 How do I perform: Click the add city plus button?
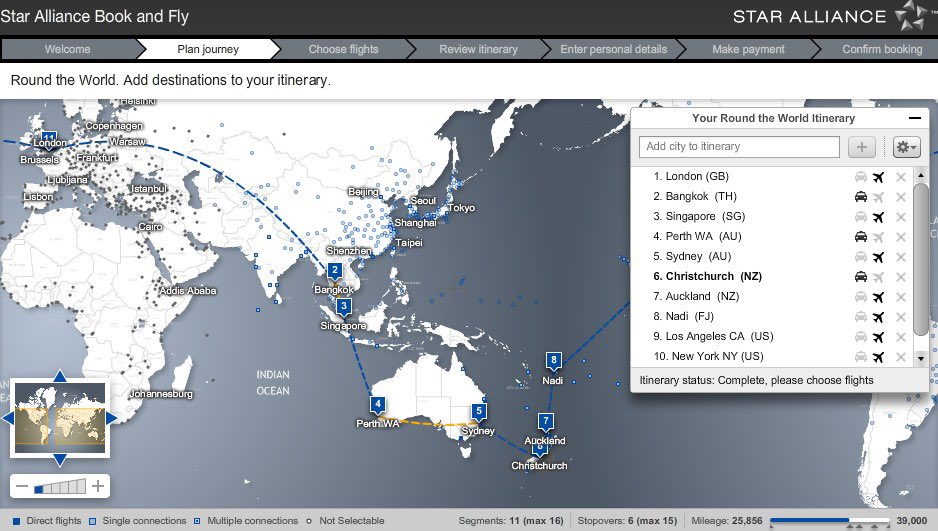pos(861,147)
